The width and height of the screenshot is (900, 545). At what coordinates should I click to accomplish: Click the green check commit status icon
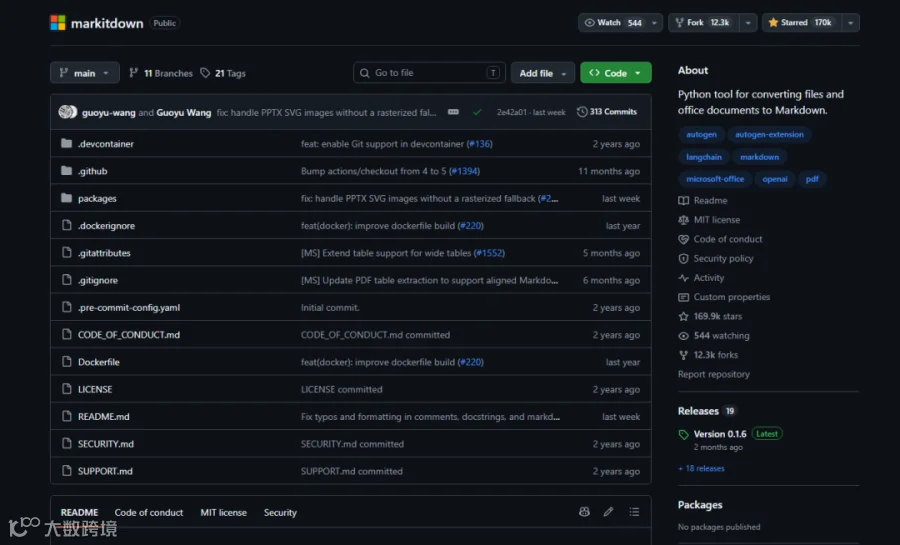(477, 112)
